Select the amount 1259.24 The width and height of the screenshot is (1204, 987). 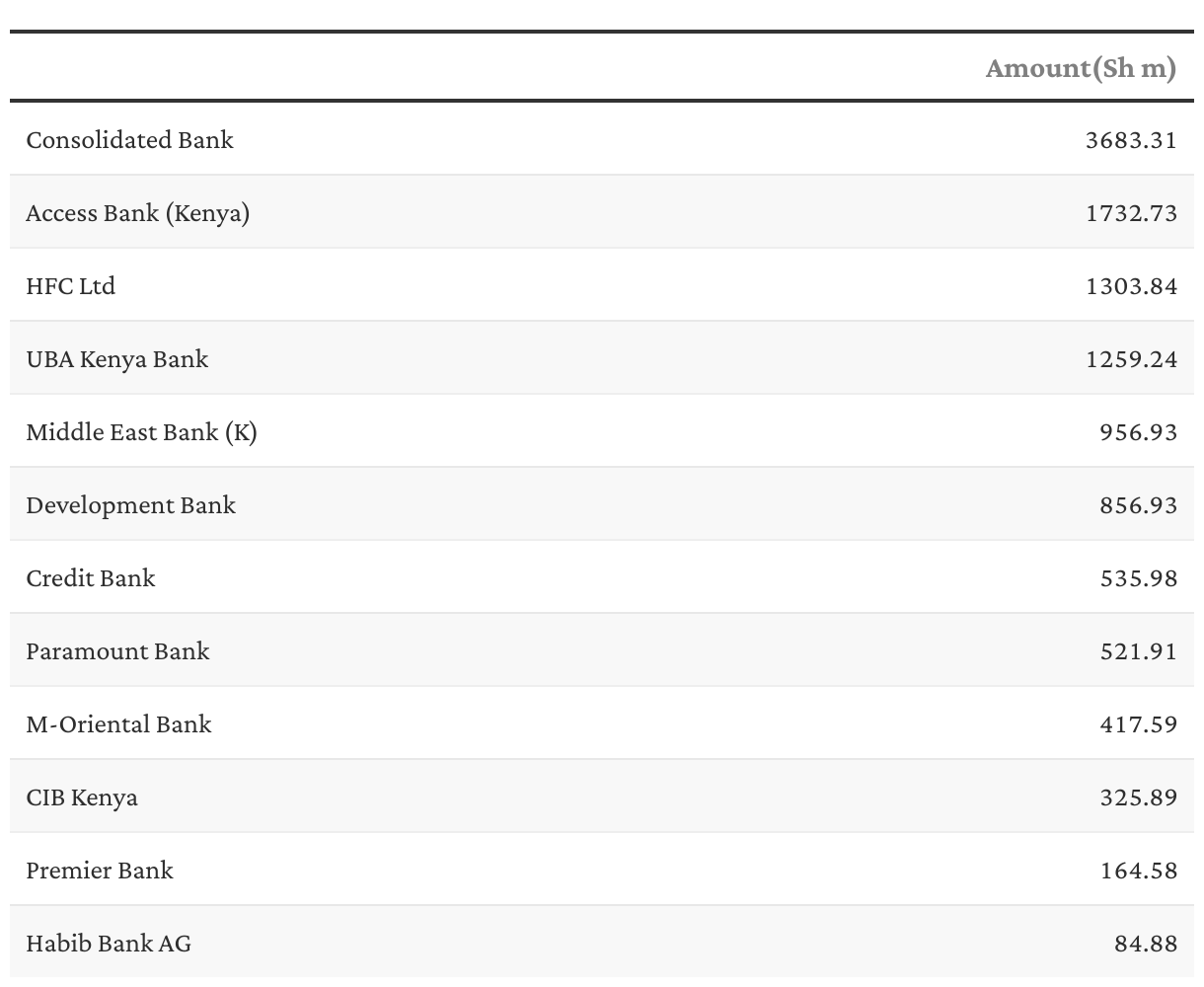(x=1131, y=359)
